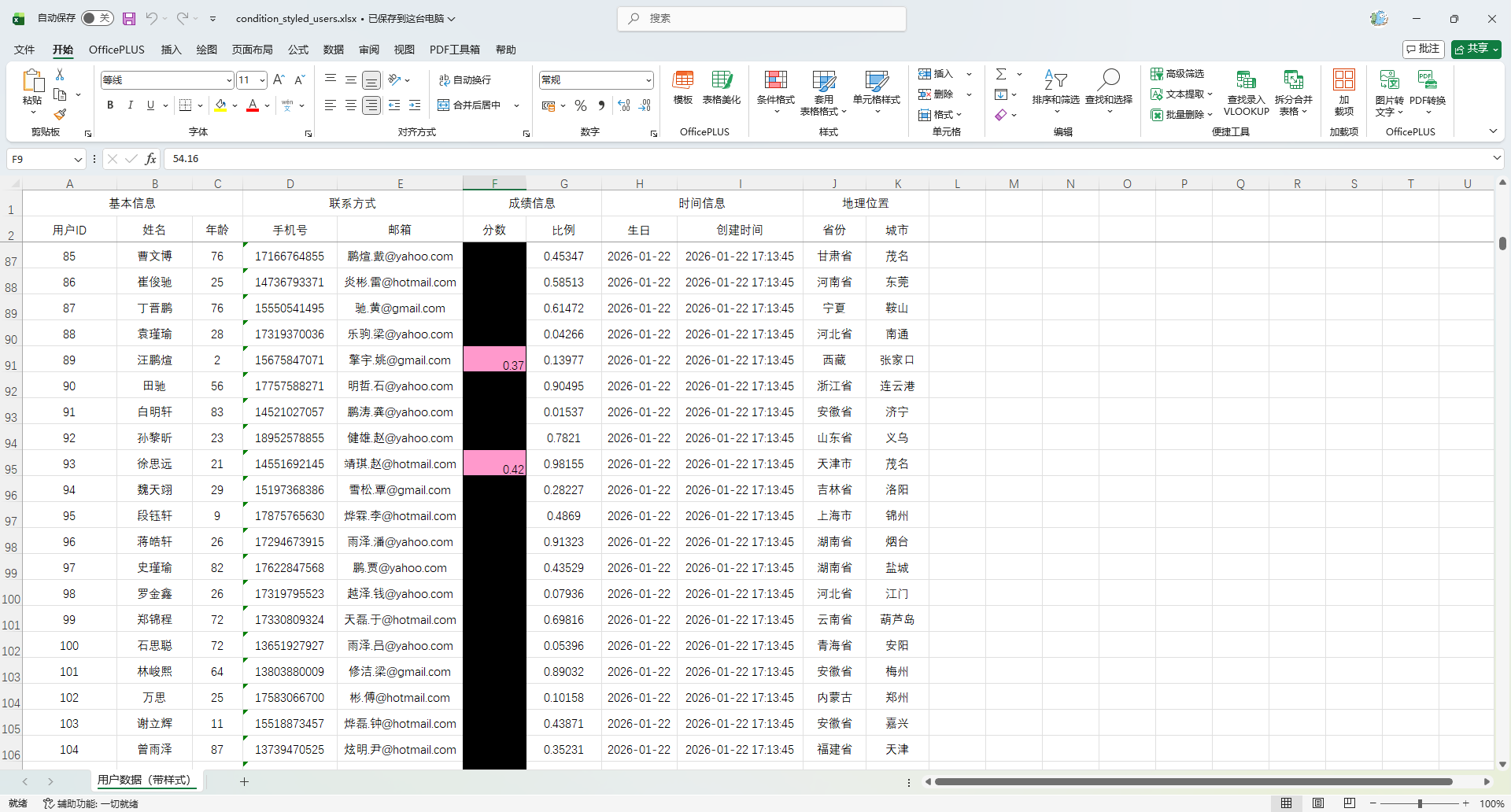Screen dimensions: 1511x812
Task: Open the 插入 (Insert) ribbon tab
Action: pyautogui.click(x=171, y=50)
